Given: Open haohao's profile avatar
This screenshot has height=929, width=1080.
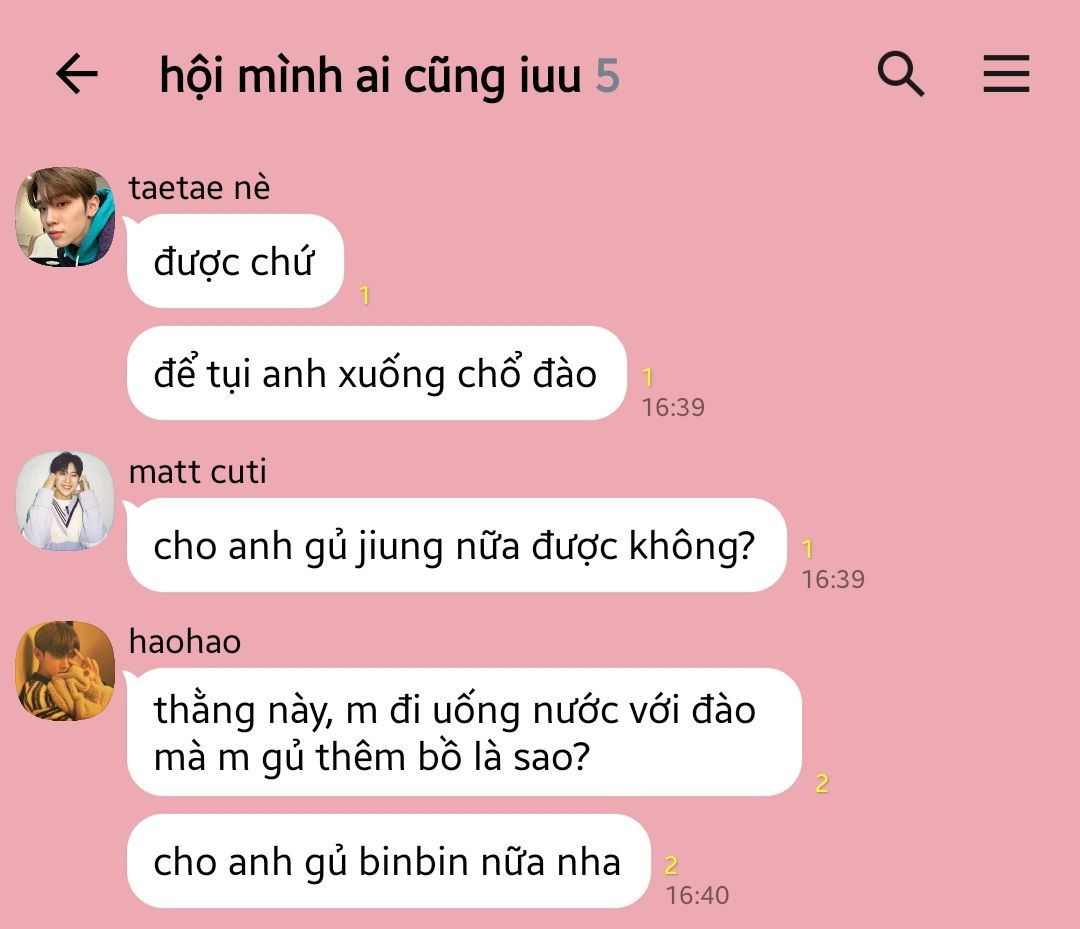Looking at the screenshot, I should [65, 671].
